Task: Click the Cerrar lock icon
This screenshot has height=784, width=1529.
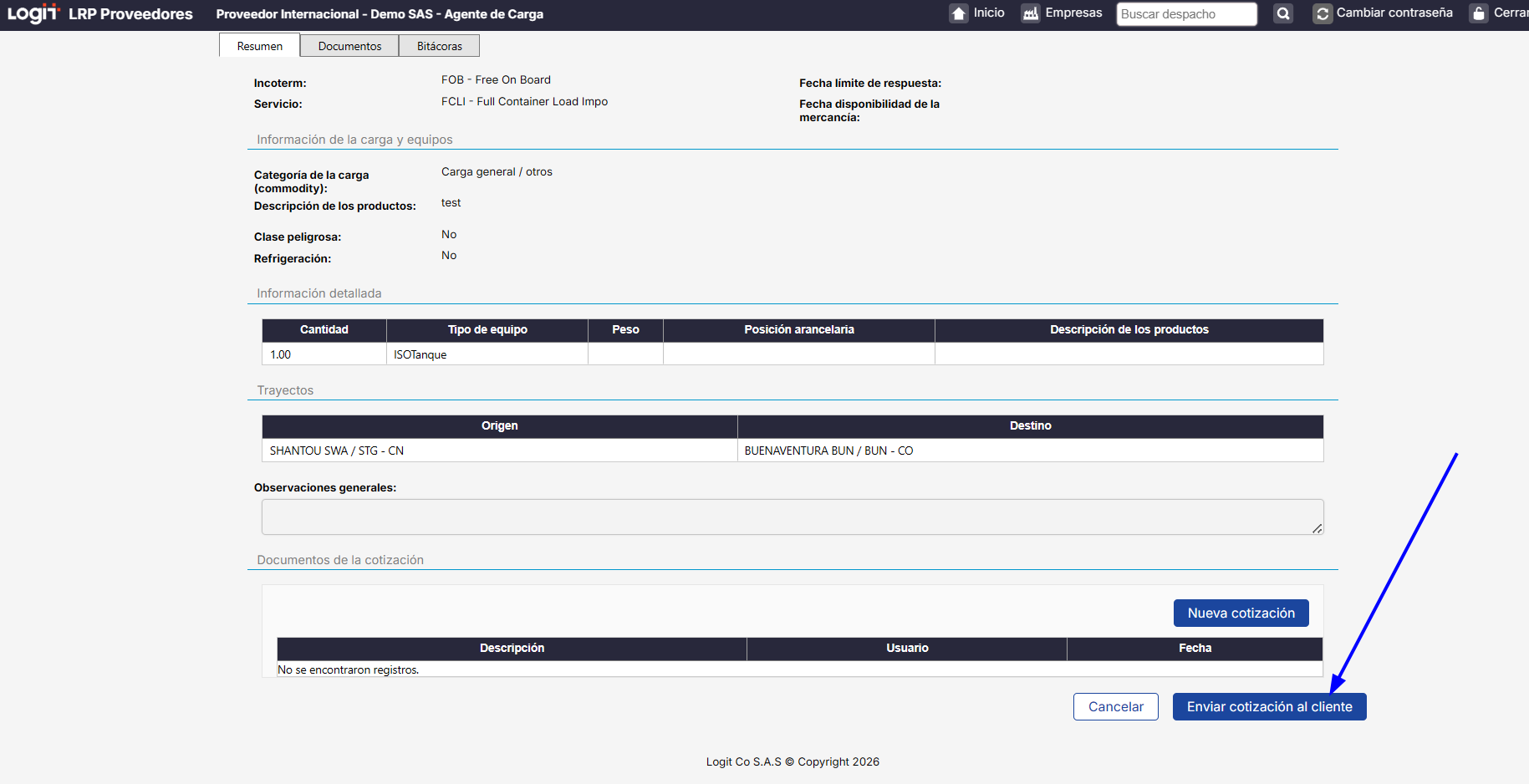Action: tap(1479, 13)
